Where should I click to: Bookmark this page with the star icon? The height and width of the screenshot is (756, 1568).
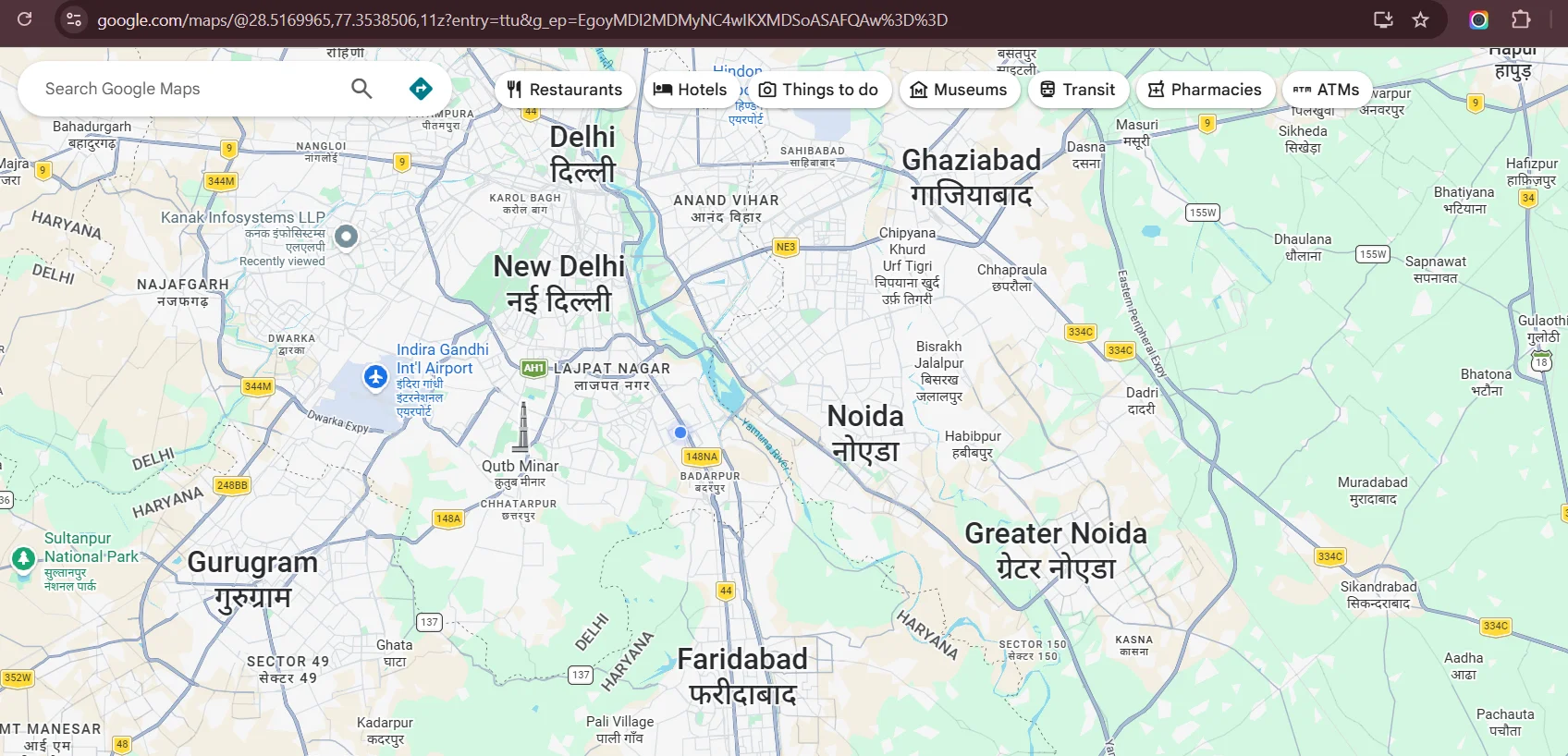click(x=1421, y=19)
